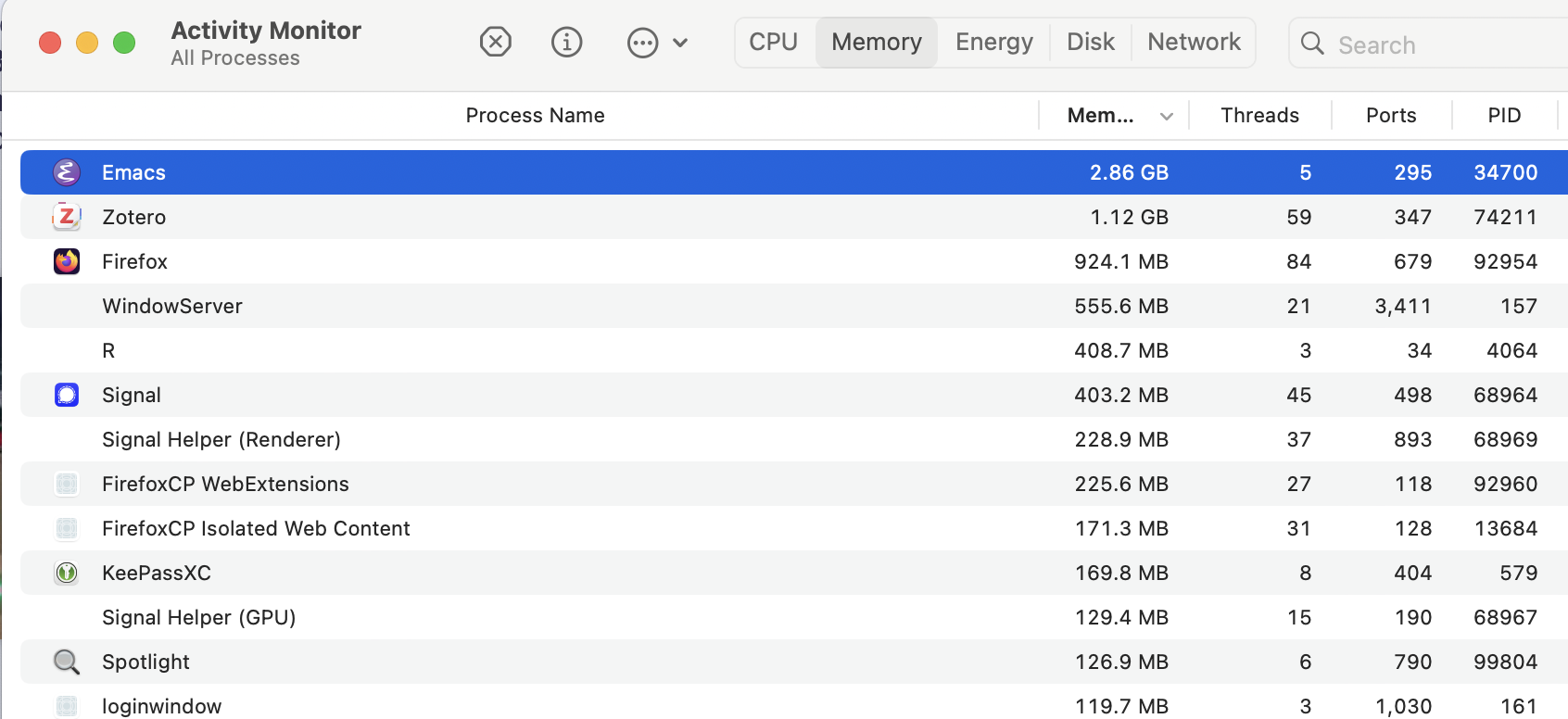The width and height of the screenshot is (1568, 719).
Task: Open the Disk tab
Action: click(1091, 43)
